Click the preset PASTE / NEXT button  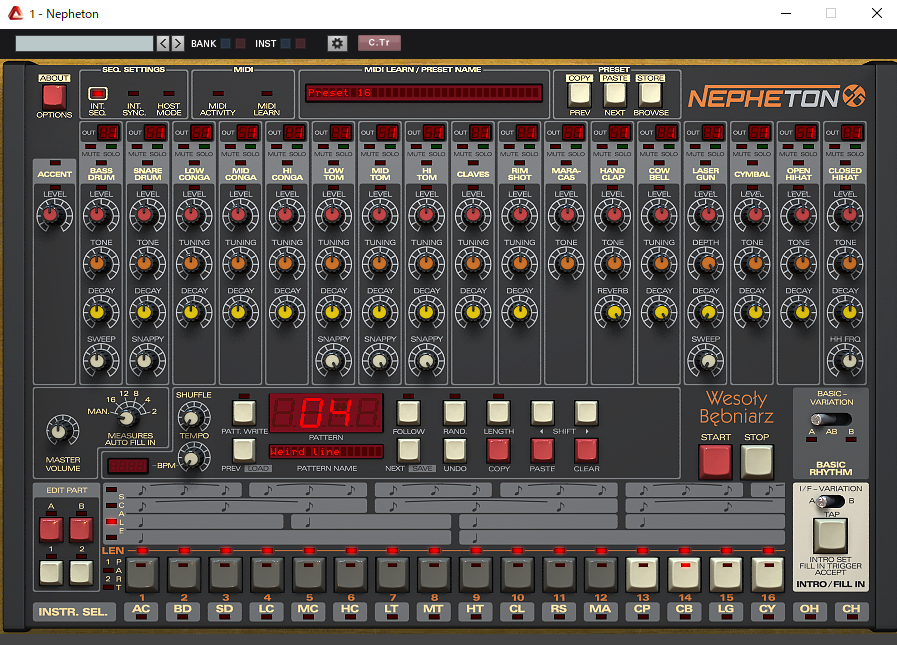click(615, 94)
